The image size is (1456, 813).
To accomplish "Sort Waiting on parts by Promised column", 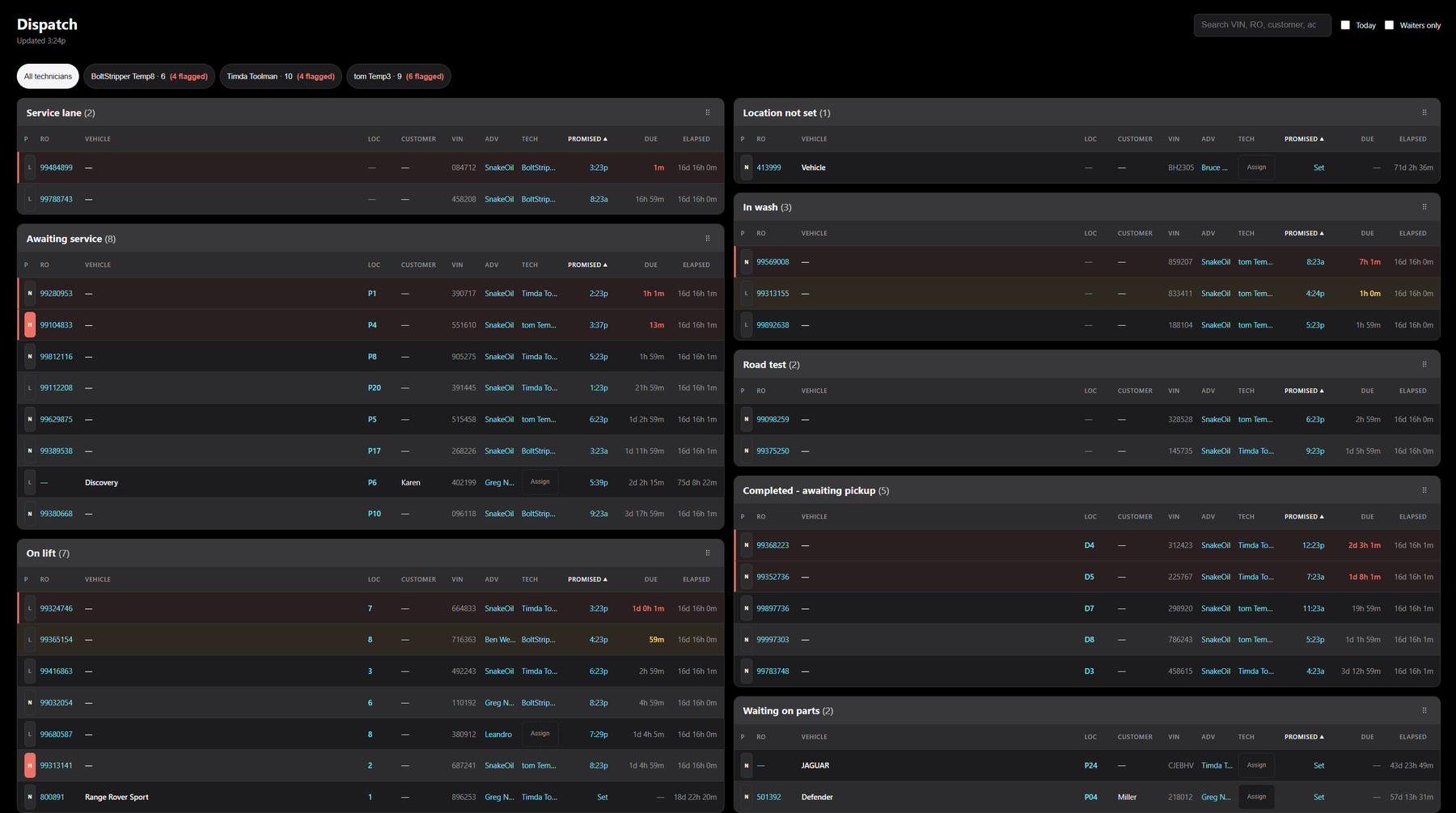I will (1304, 737).
